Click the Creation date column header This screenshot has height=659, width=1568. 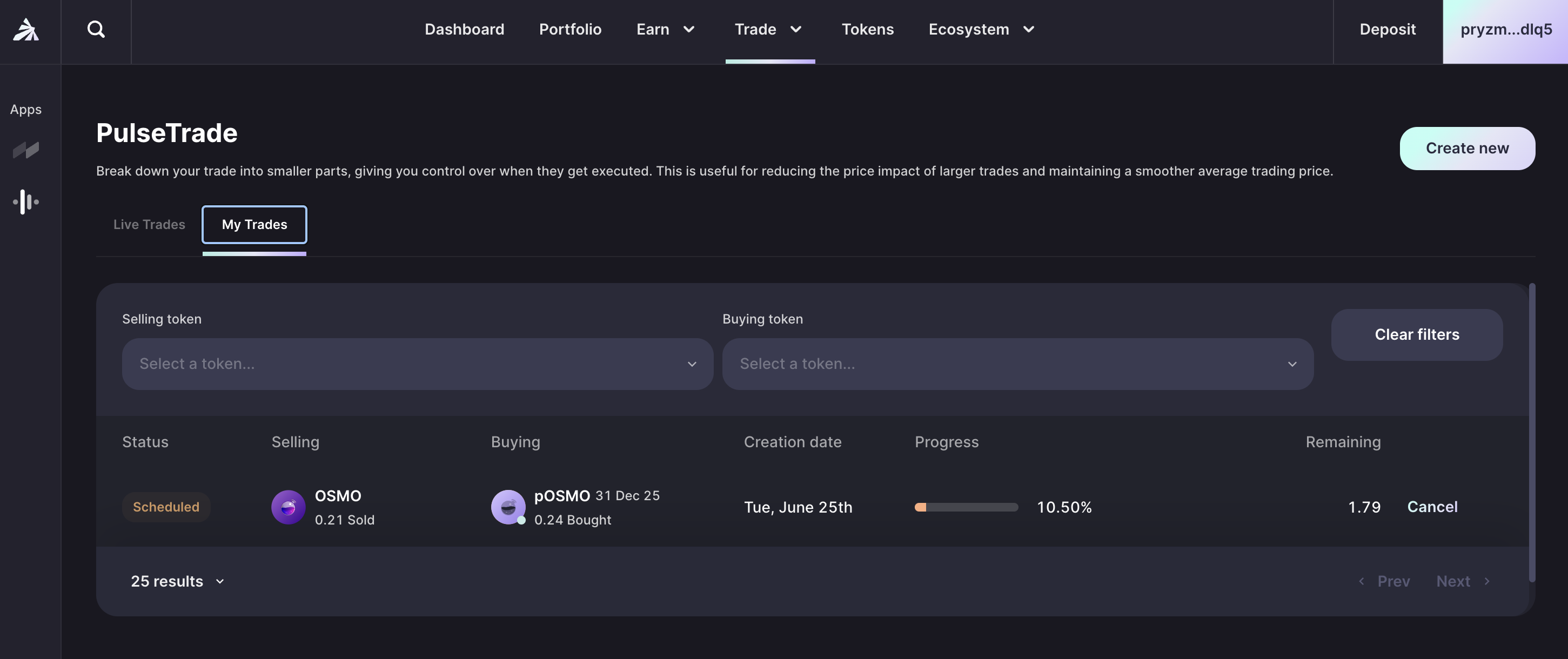point(793,442)
